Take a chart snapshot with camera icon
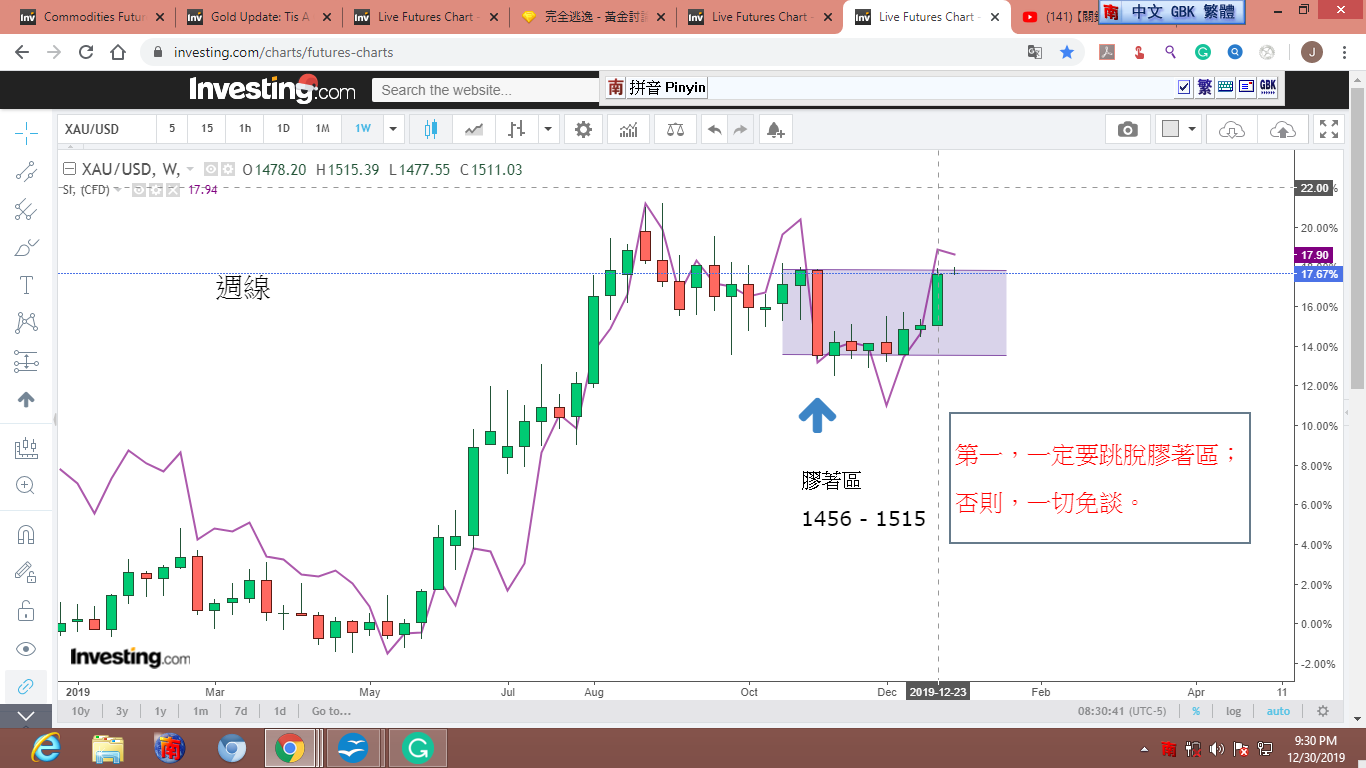Screen dimensions: 1366x768 [x=1128, y=129]
